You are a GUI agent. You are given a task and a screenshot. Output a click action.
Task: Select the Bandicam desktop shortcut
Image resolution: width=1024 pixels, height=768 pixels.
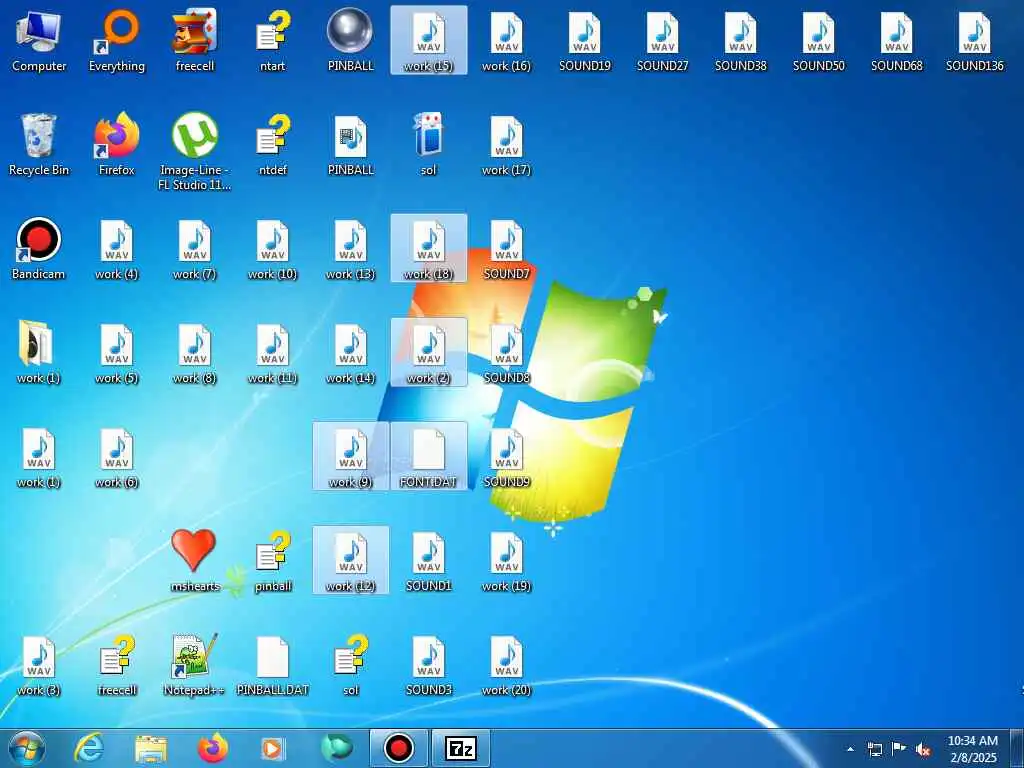(x=39, y=249)
